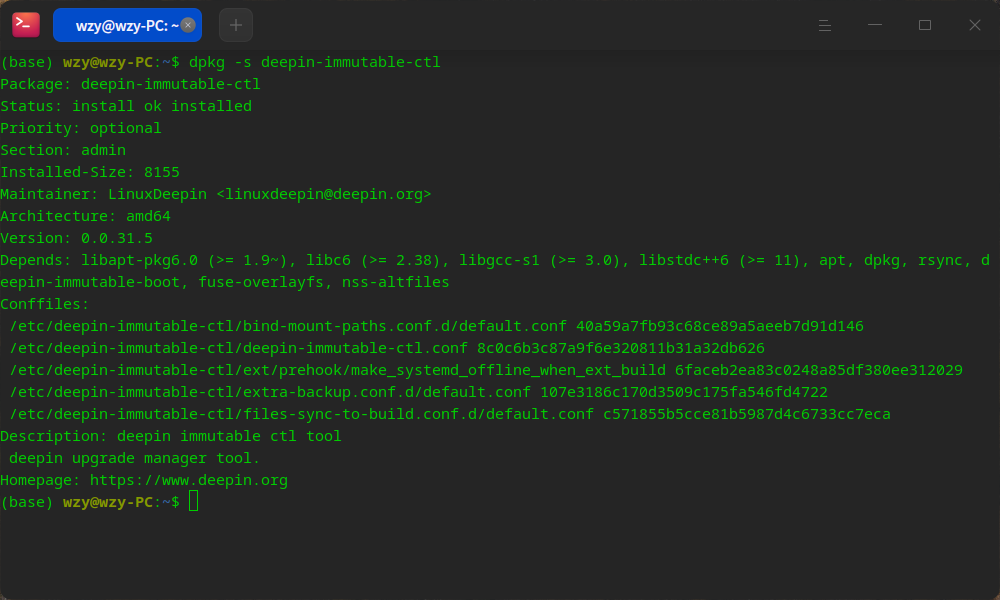Click the command text 'dpkg -s deepin-immutable-ctl'
This screenshot has width=1000, height=600.
pos(314,62)
